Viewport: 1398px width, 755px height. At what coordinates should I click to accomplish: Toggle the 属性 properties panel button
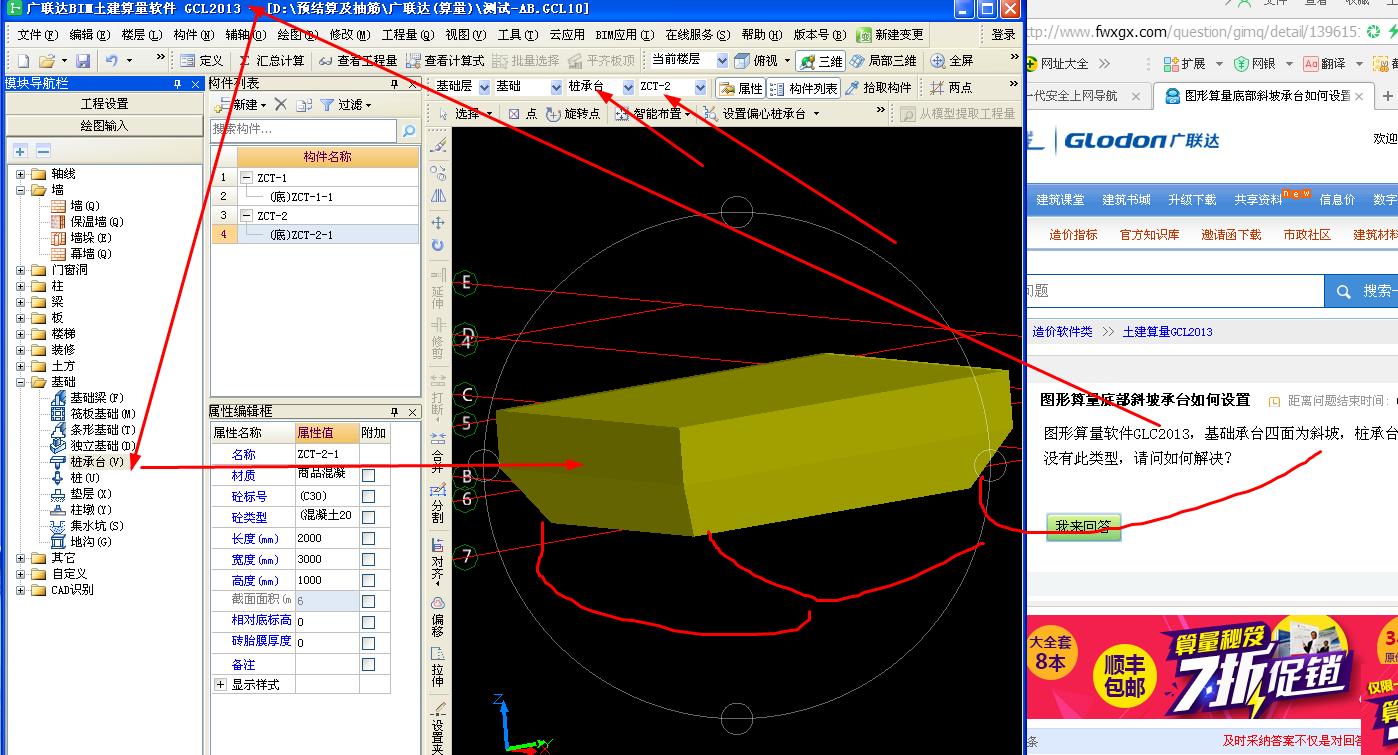(741, 88)
